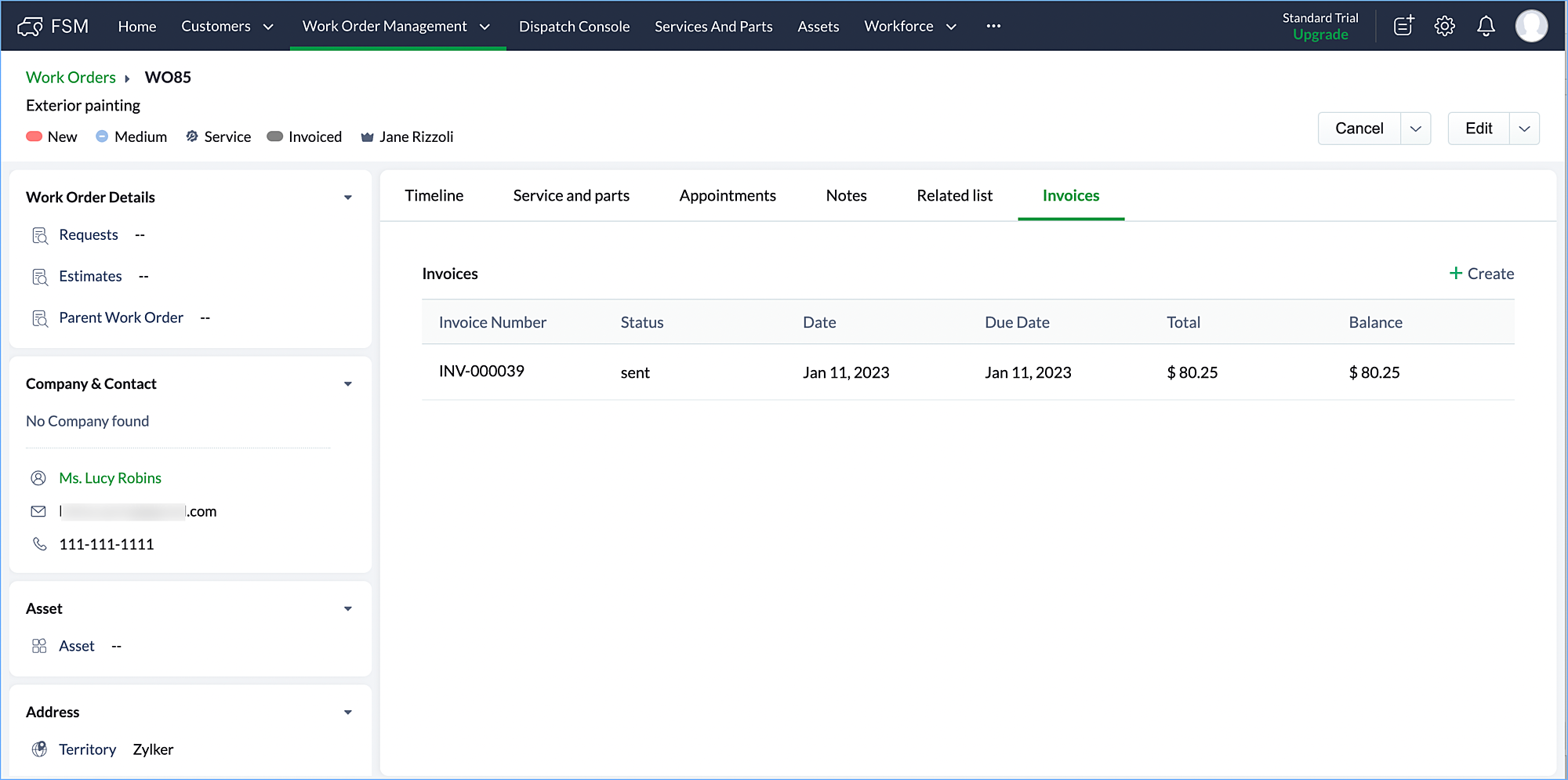Viewport: 1568px width, 780px height.
Task: Click the Parent Work Order icon
Action: (x=40, y=318)
